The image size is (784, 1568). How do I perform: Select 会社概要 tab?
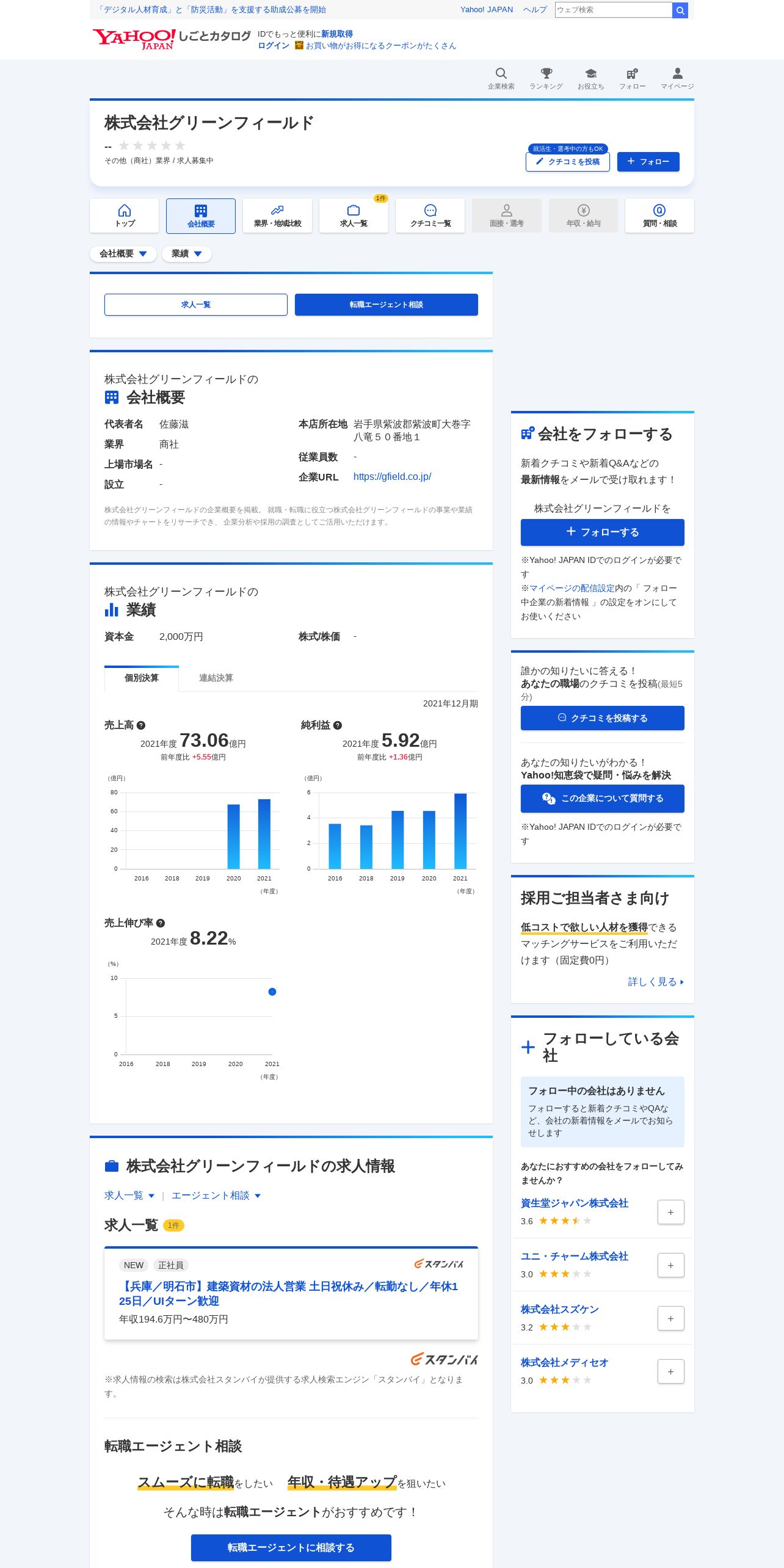[x=201, y=216]
